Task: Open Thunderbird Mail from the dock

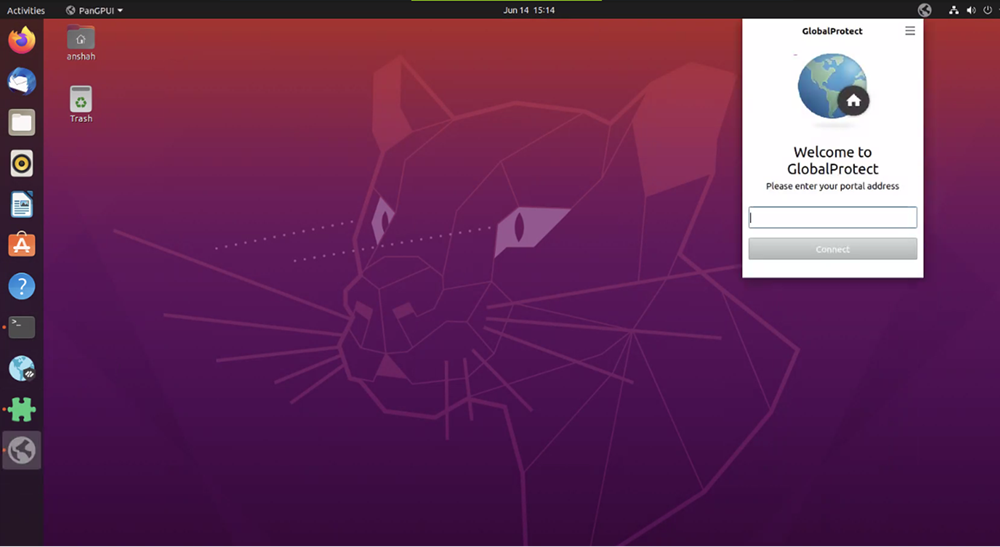Action: coord(21,82)
